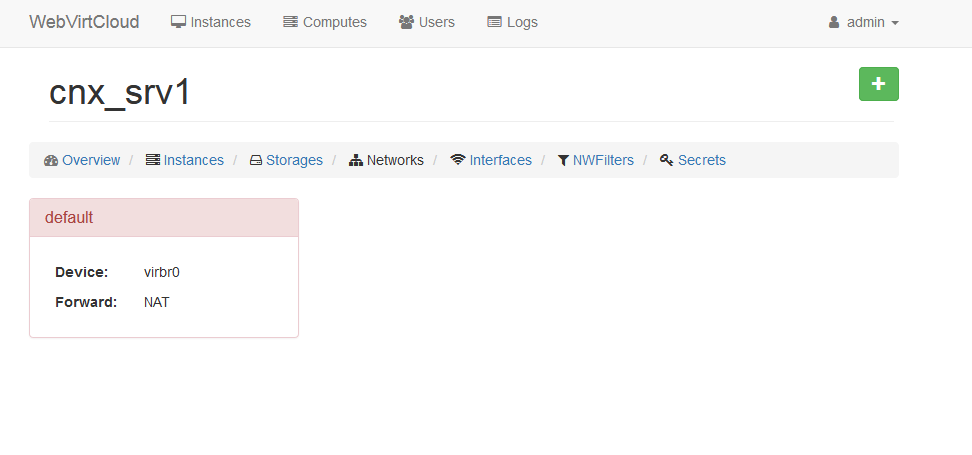Click the Logs icon in navbar
Screen dimensions: 972x455
(x=494, y=22)
